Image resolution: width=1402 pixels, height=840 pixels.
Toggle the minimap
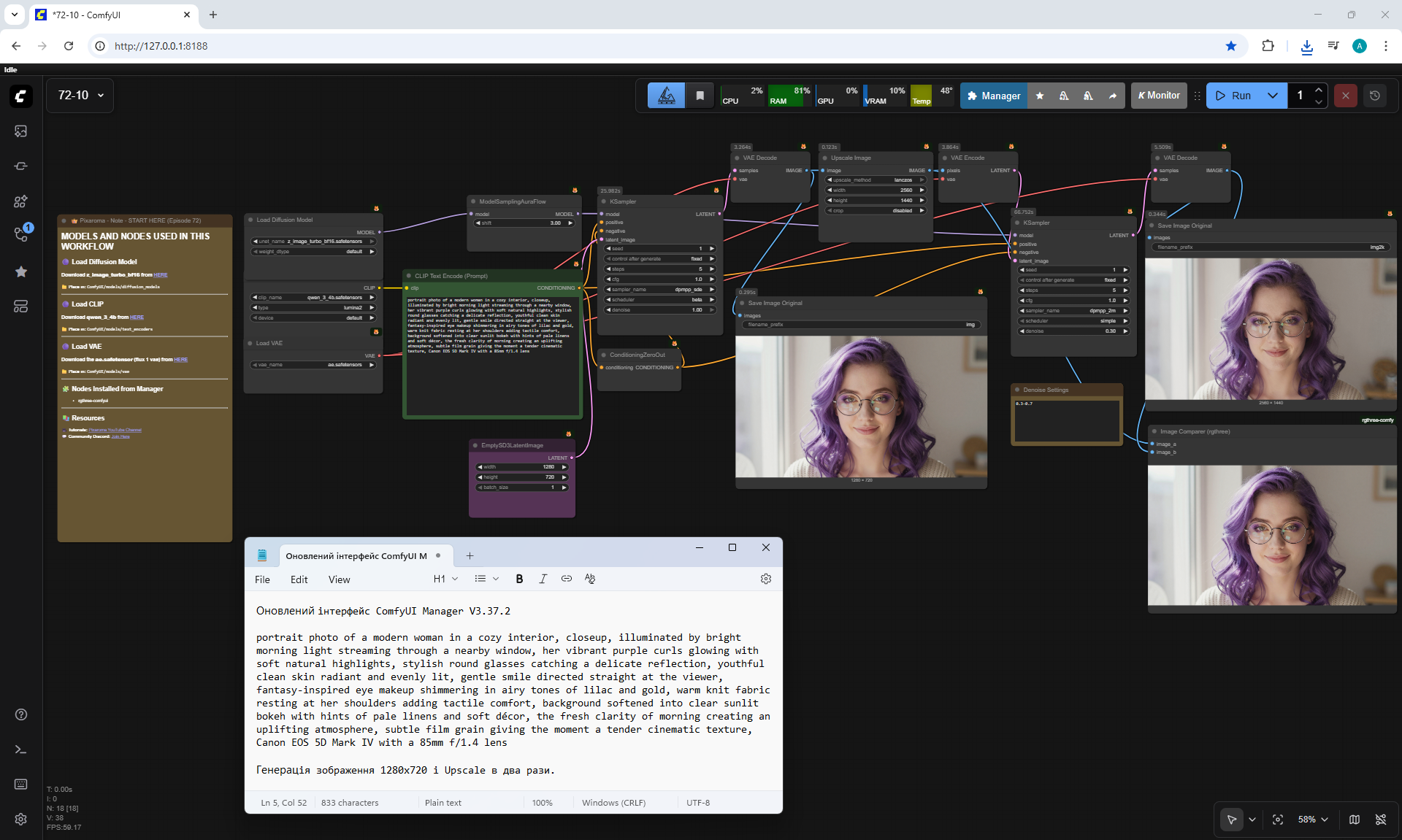[x=1355, y=820]
